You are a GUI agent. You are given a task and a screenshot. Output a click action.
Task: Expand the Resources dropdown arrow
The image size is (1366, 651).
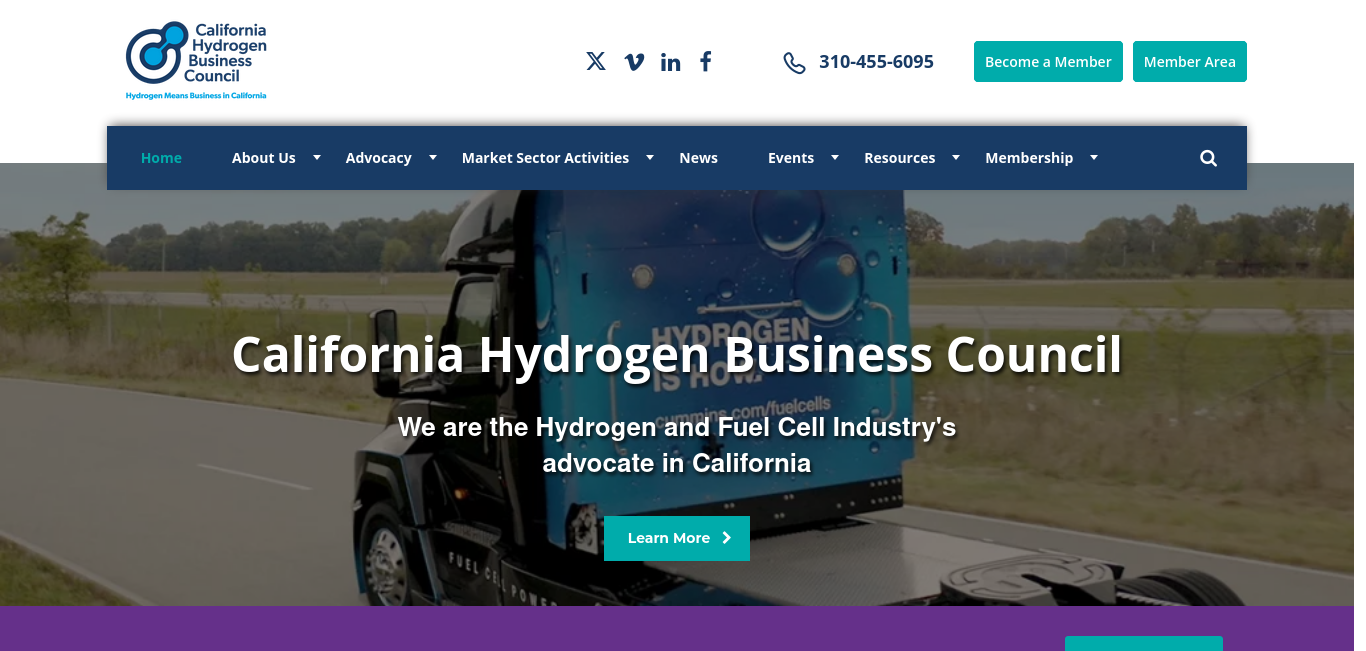click(956, 157)
